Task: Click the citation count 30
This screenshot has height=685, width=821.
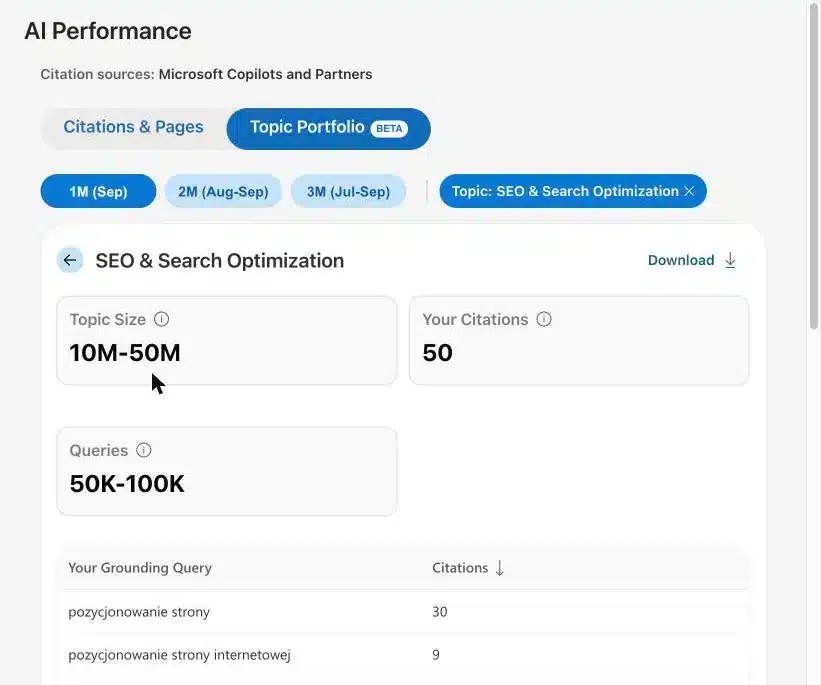Action: pos(440,612)
